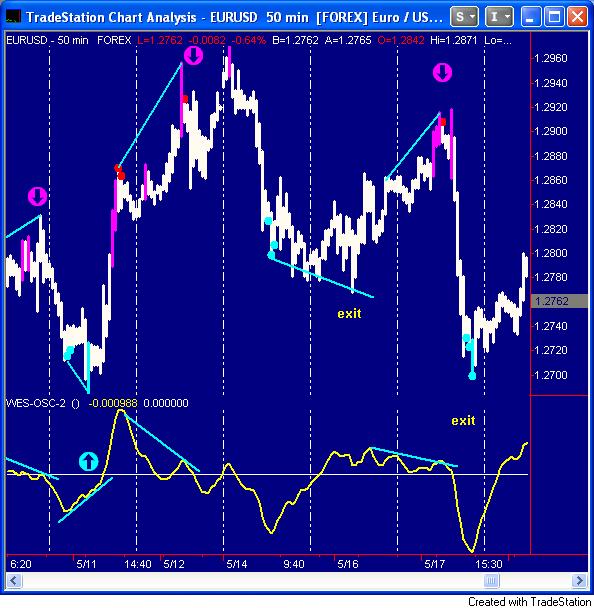The height and width of the screenshot is (608, 594).
Task: Click the horizontal scrollbar thumb
Action: point(490,580)
